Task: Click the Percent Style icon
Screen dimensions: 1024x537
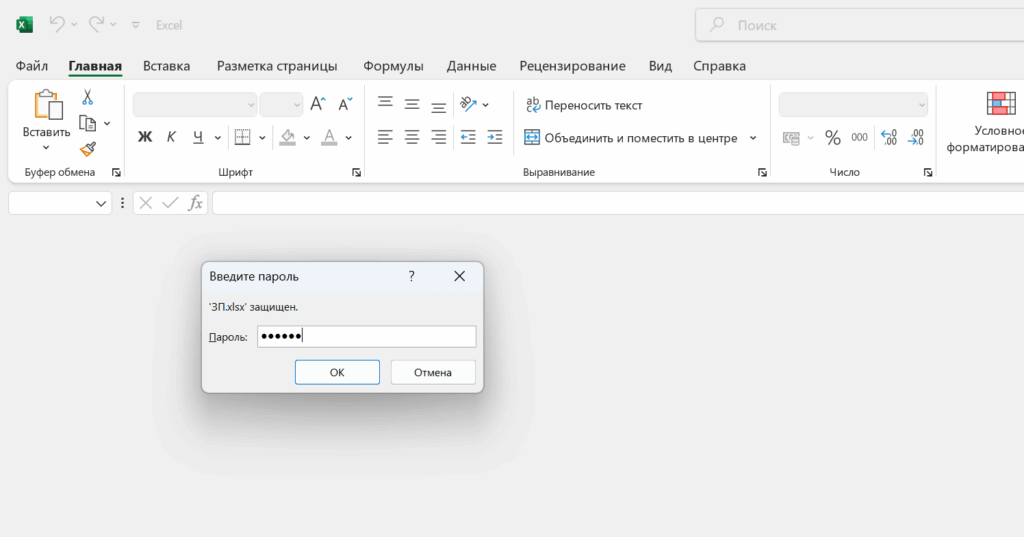Action: pyautogui.click(x=833, y=138)
